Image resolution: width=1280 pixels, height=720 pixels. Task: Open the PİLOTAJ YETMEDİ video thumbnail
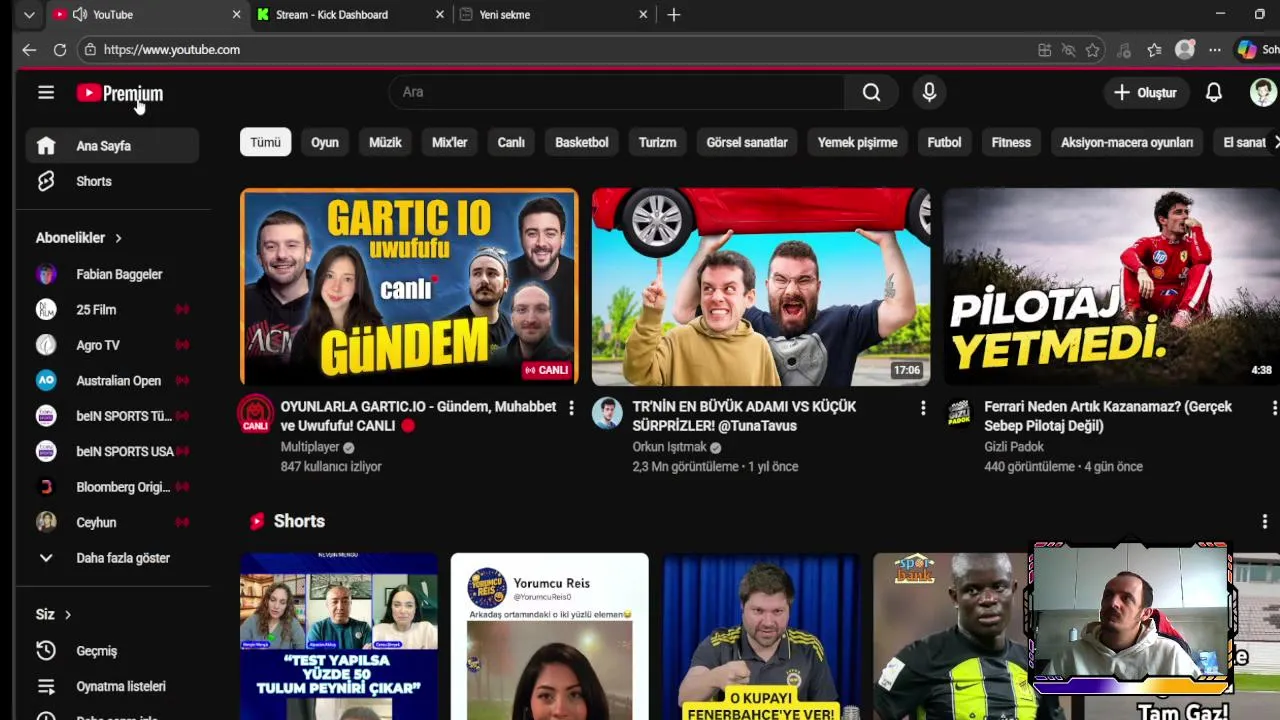pyautogui.click(x=1112, y=287)
